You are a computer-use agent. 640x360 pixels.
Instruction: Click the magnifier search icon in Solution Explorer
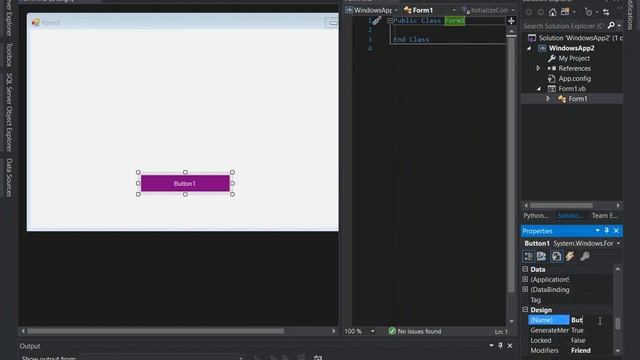tap(611, 25)
